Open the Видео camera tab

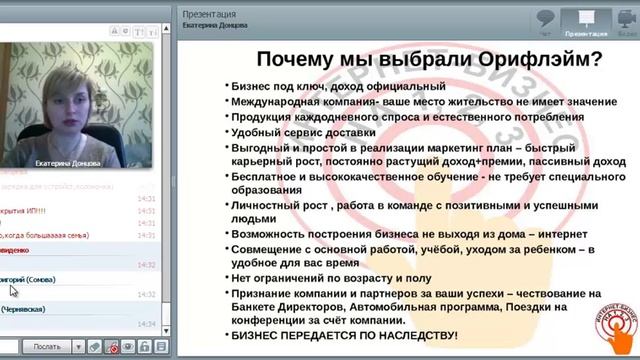coord(627,23)
